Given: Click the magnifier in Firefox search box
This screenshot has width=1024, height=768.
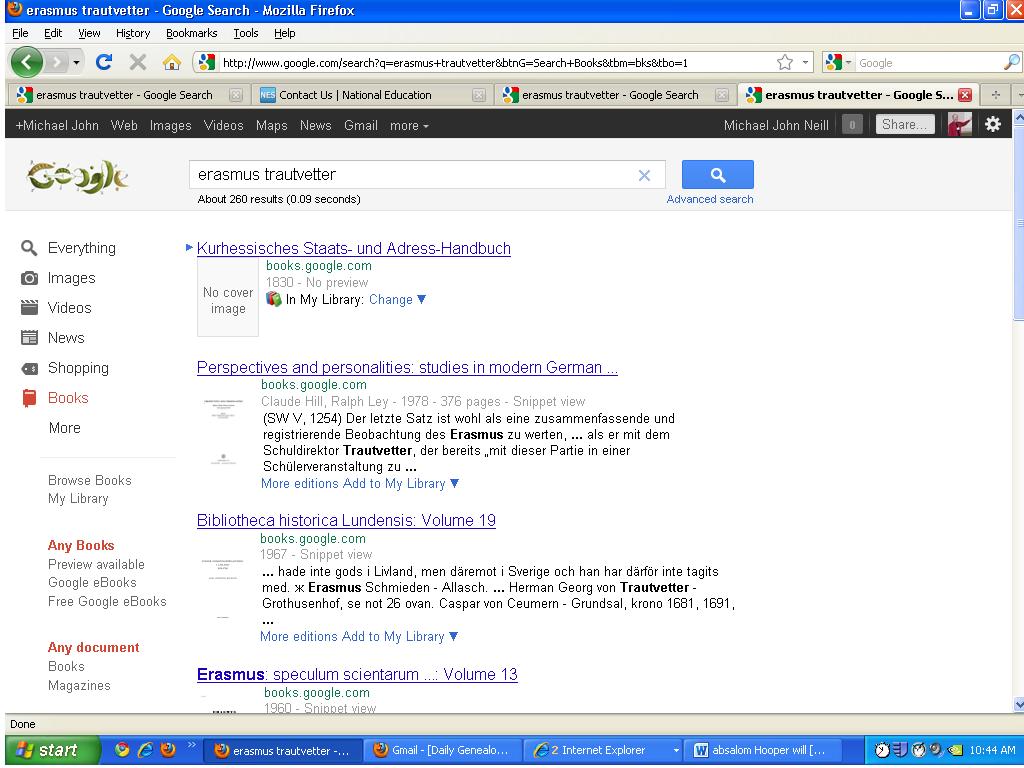Looking at the screenshot, I should click(1011, 62).
